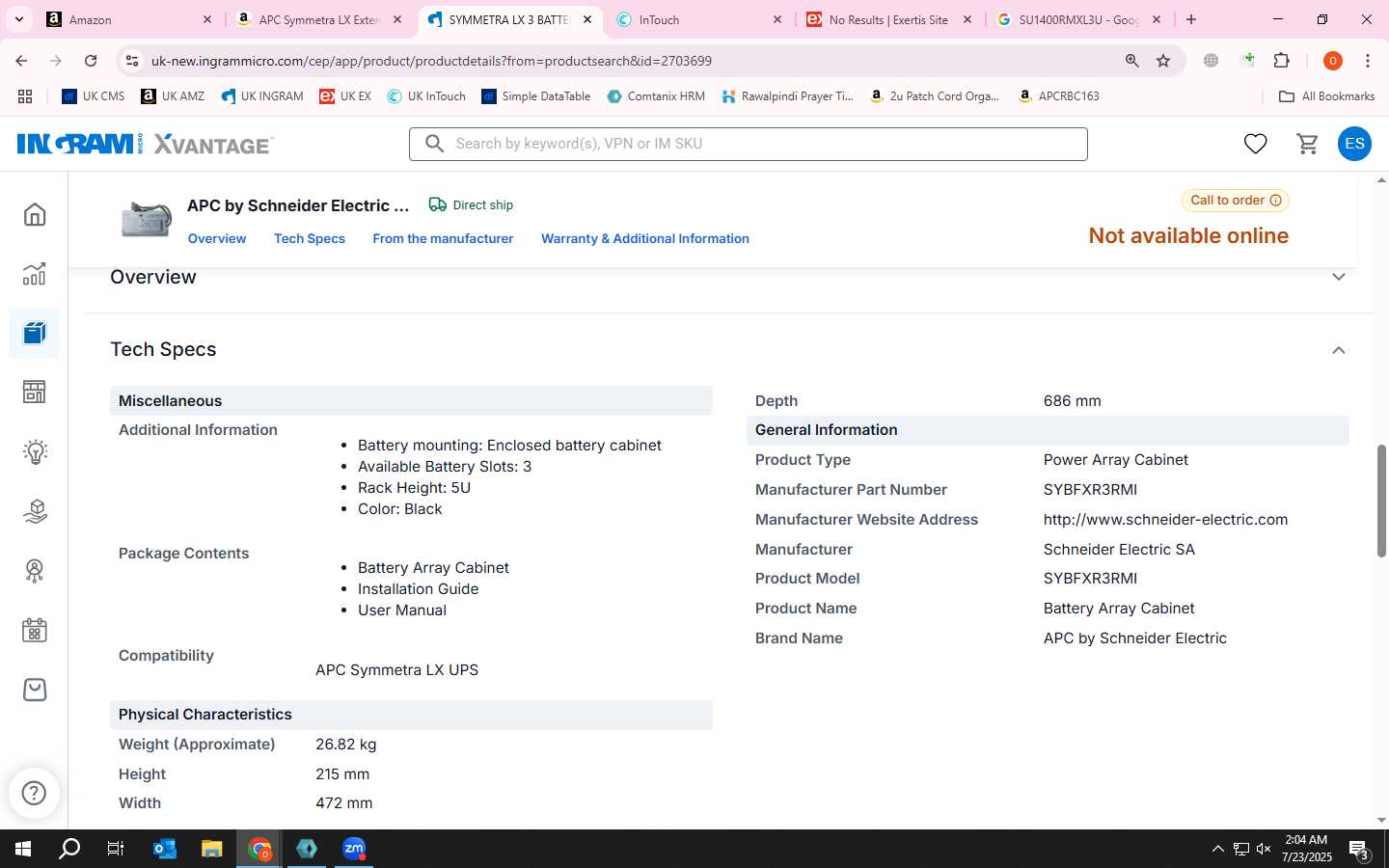Click the browser address bar URL
Image resolution: width=1389 pixels, height=868 pixels.
(x=431, y=61)
